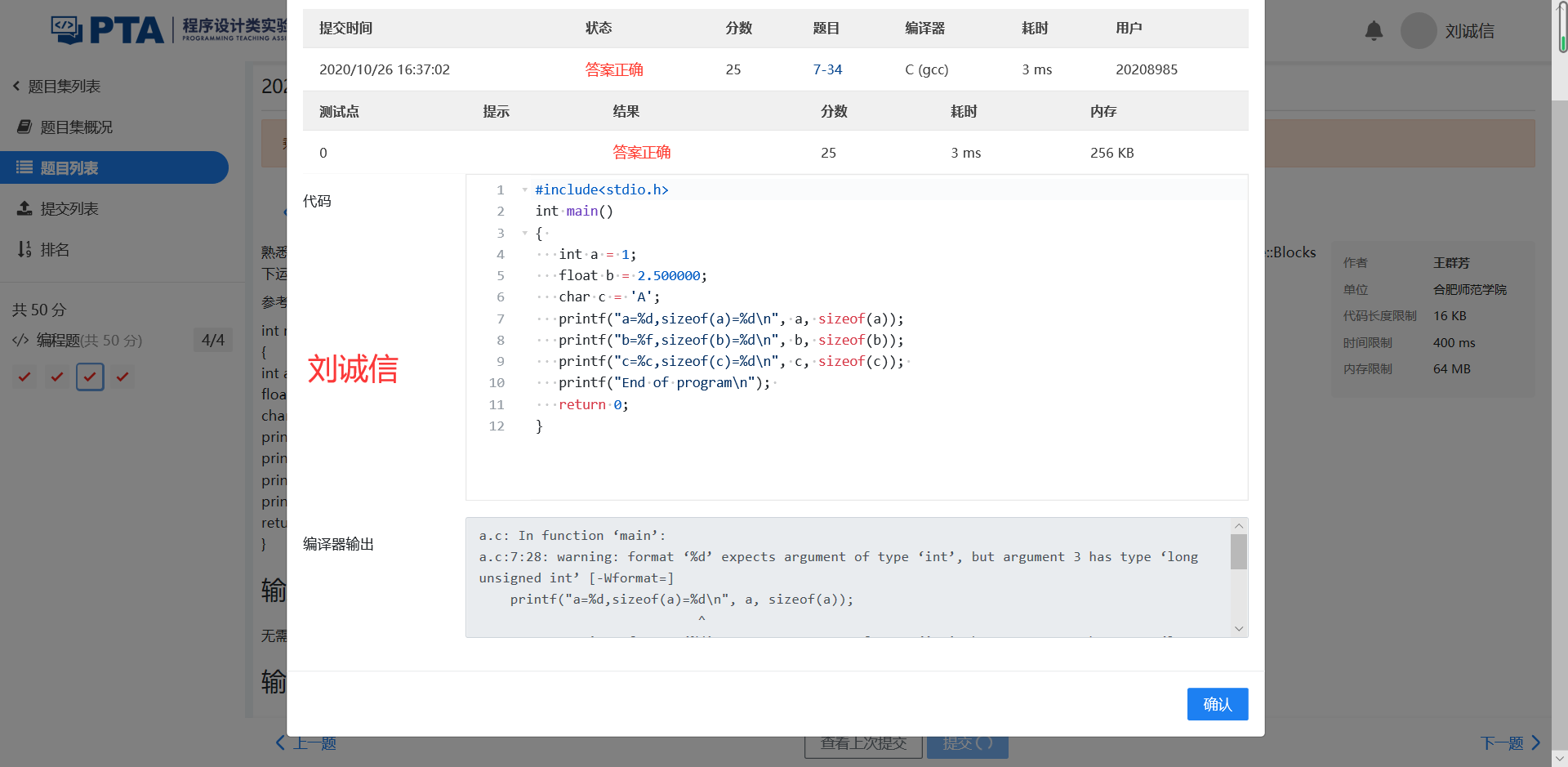Click the submission time 2020/10/26 16:37:02
The width and height of the screenshot is (1568, 767).
[x=385, y=69]
